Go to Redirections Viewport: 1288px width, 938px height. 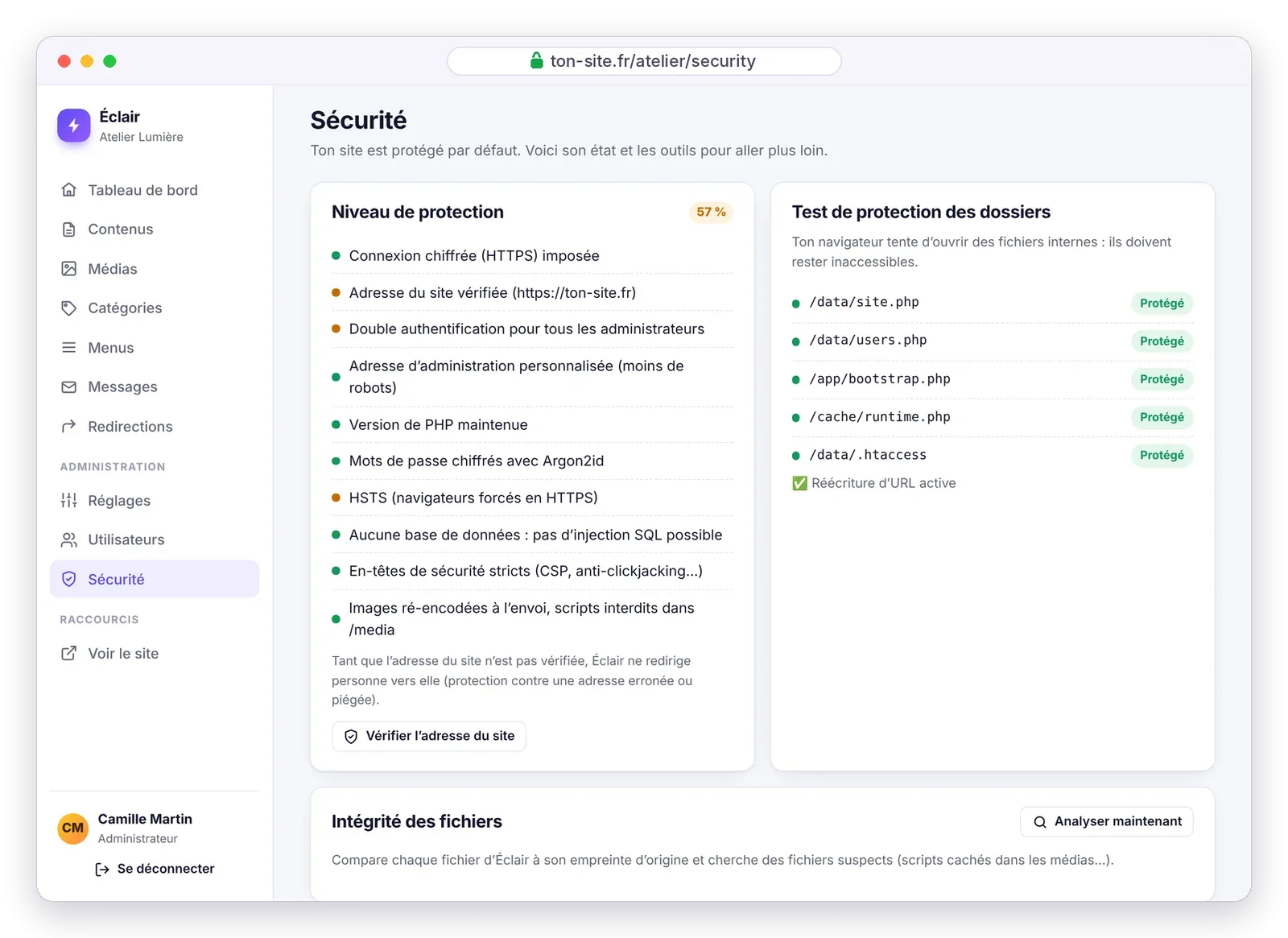click(155, 427)
